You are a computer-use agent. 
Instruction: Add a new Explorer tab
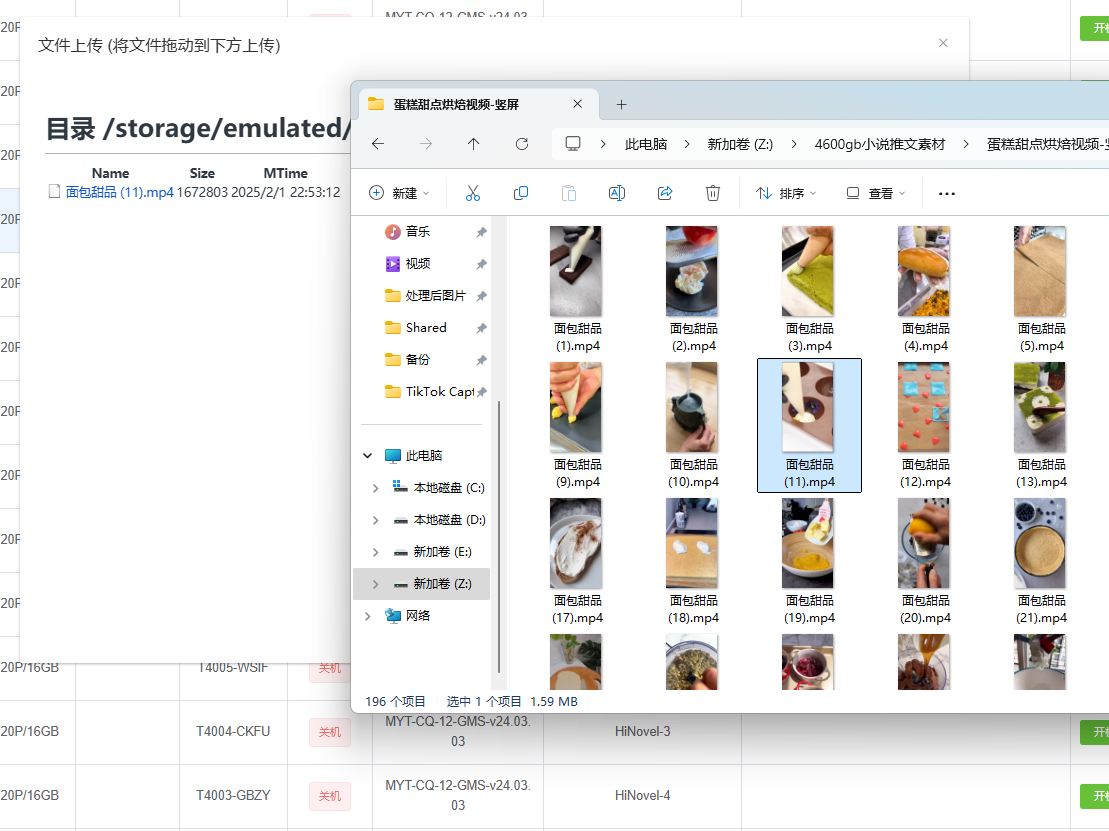[621, 104]
